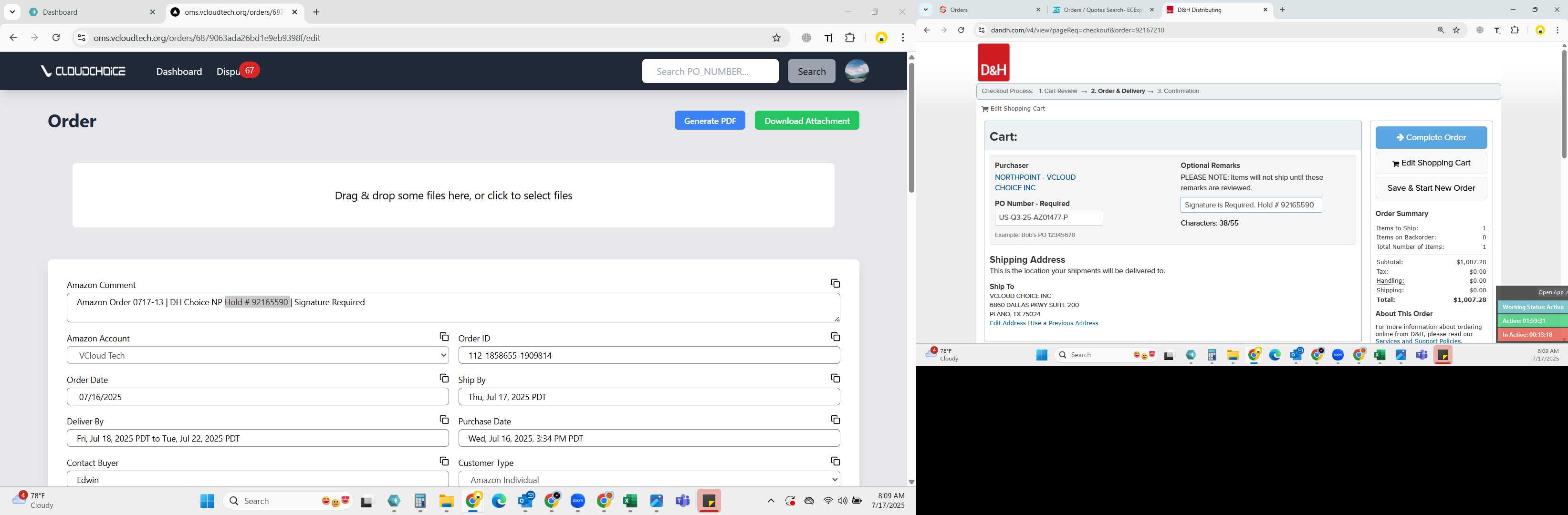Copy the Deliver By field value

(444, 420)
